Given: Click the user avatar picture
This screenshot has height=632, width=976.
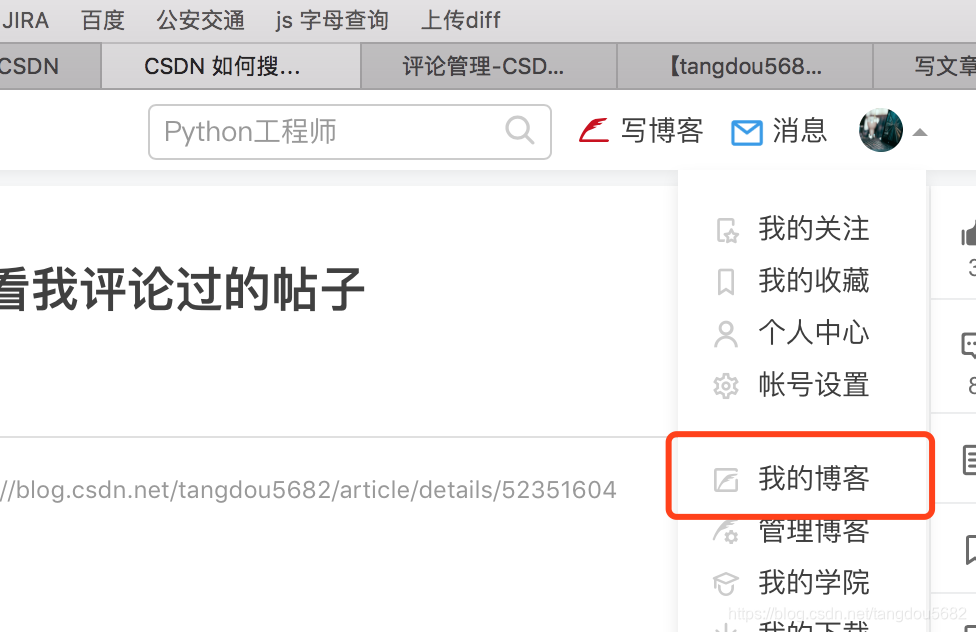Looking at the screenshot, I should (881, 130).
